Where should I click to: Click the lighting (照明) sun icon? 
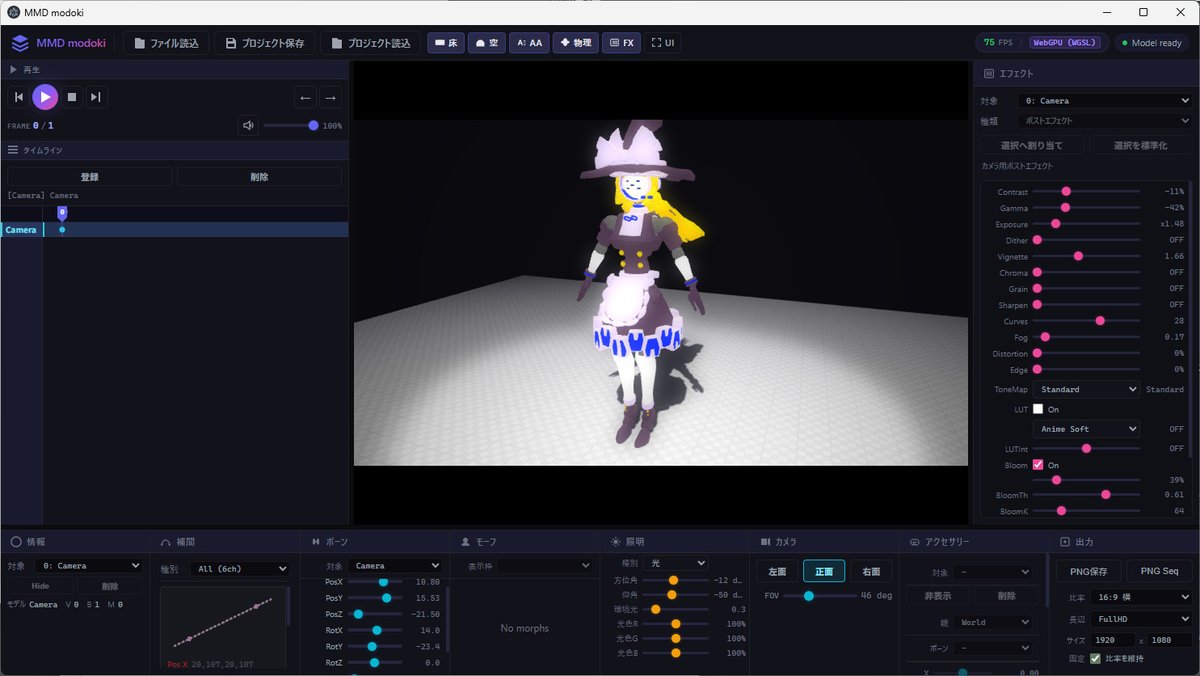pos(616,541)
